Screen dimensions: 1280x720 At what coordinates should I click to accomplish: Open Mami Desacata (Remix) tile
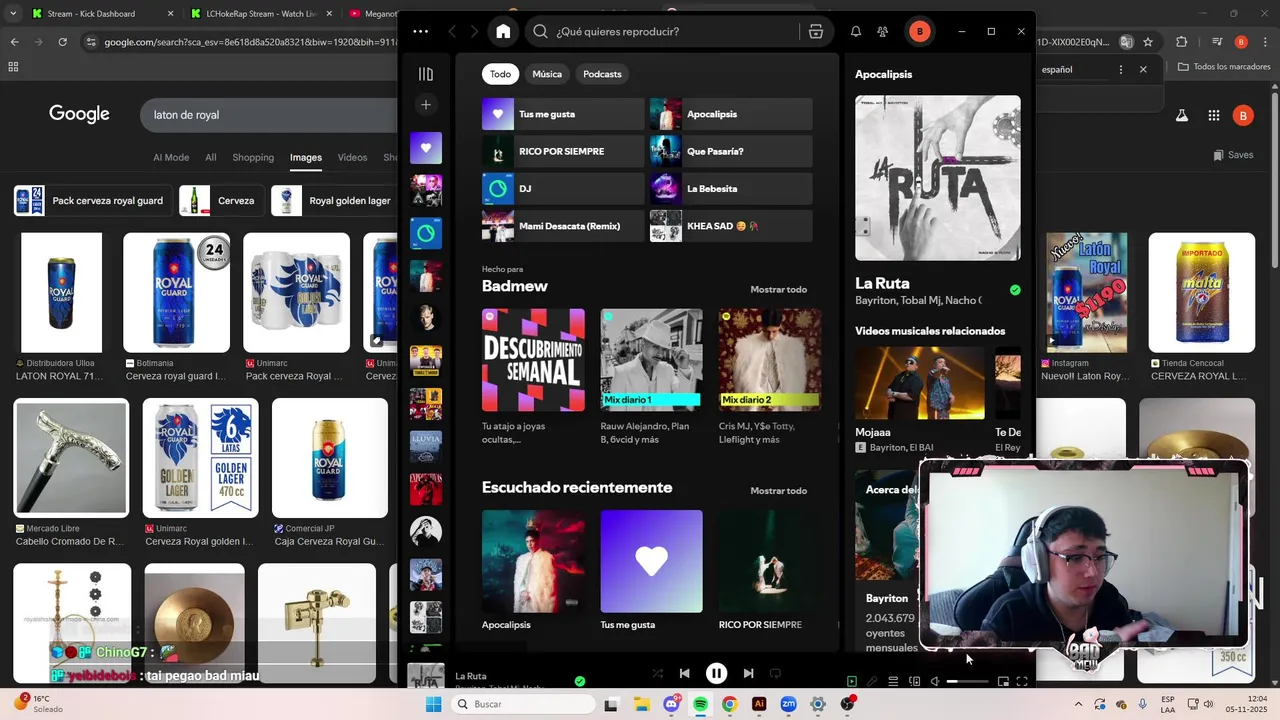pos(563,226)
